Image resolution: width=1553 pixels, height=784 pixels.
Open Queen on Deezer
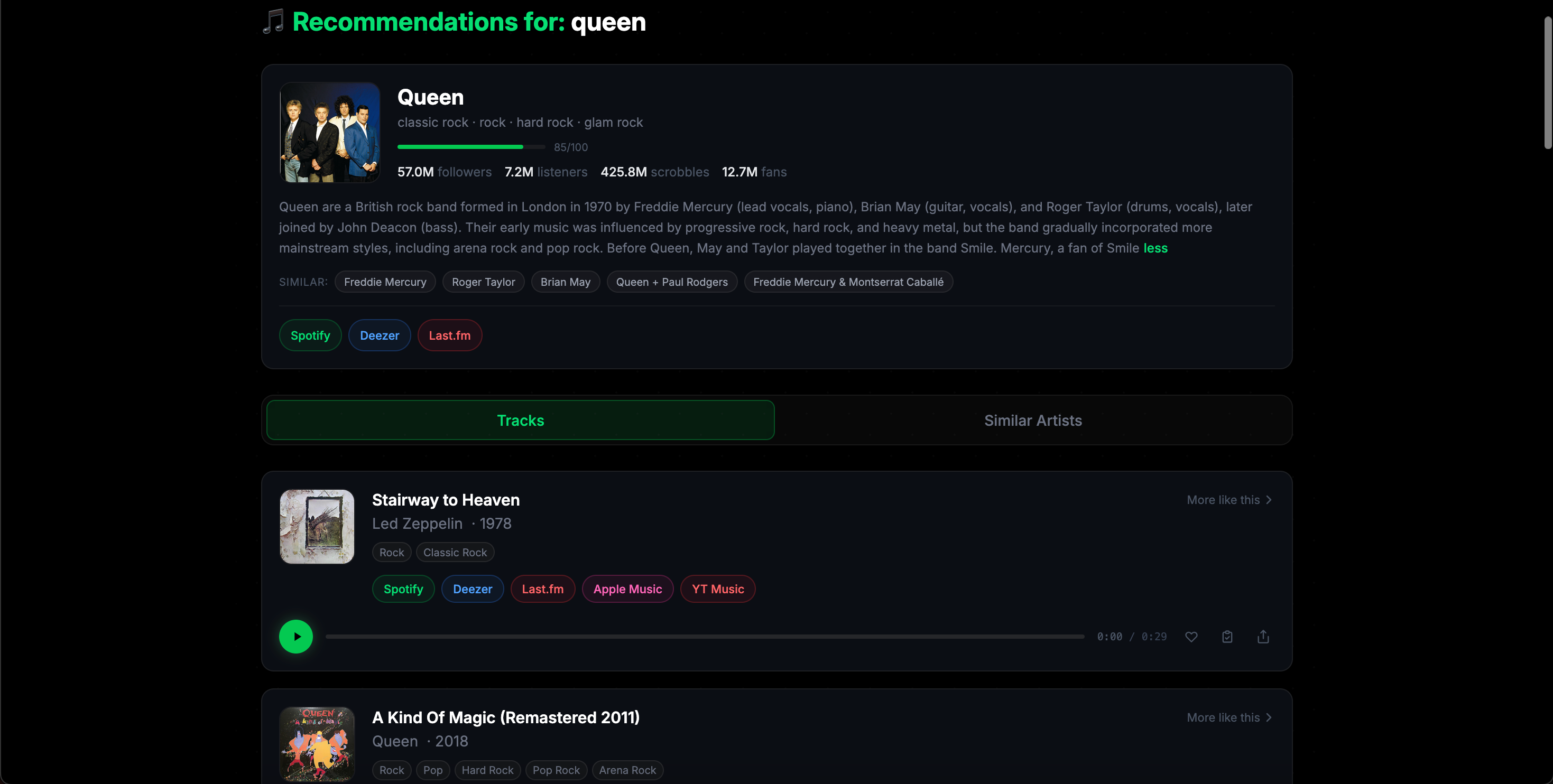click(379, 335)
